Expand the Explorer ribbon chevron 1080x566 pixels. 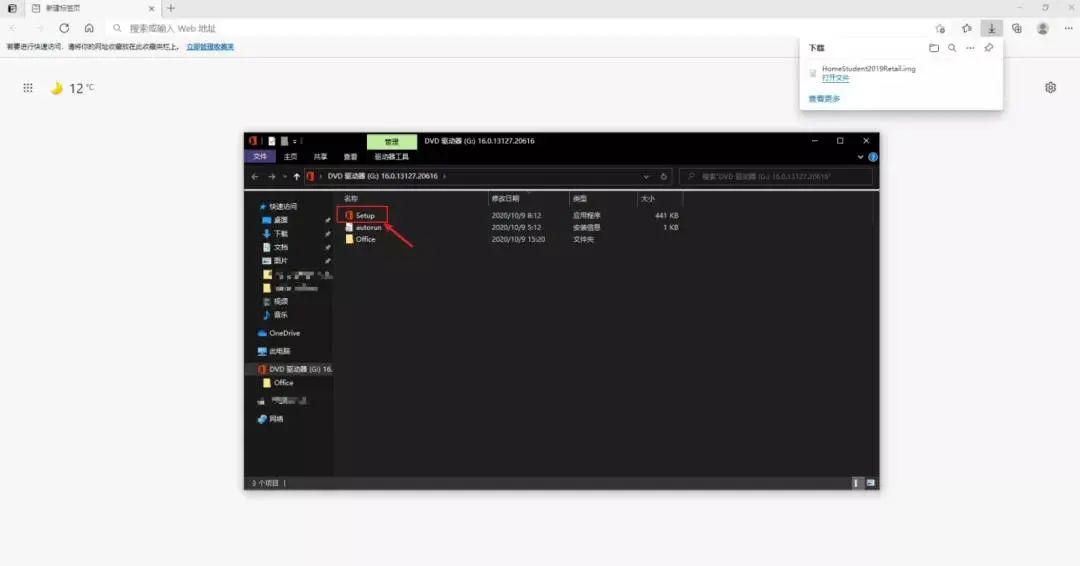tap(860, 157)
